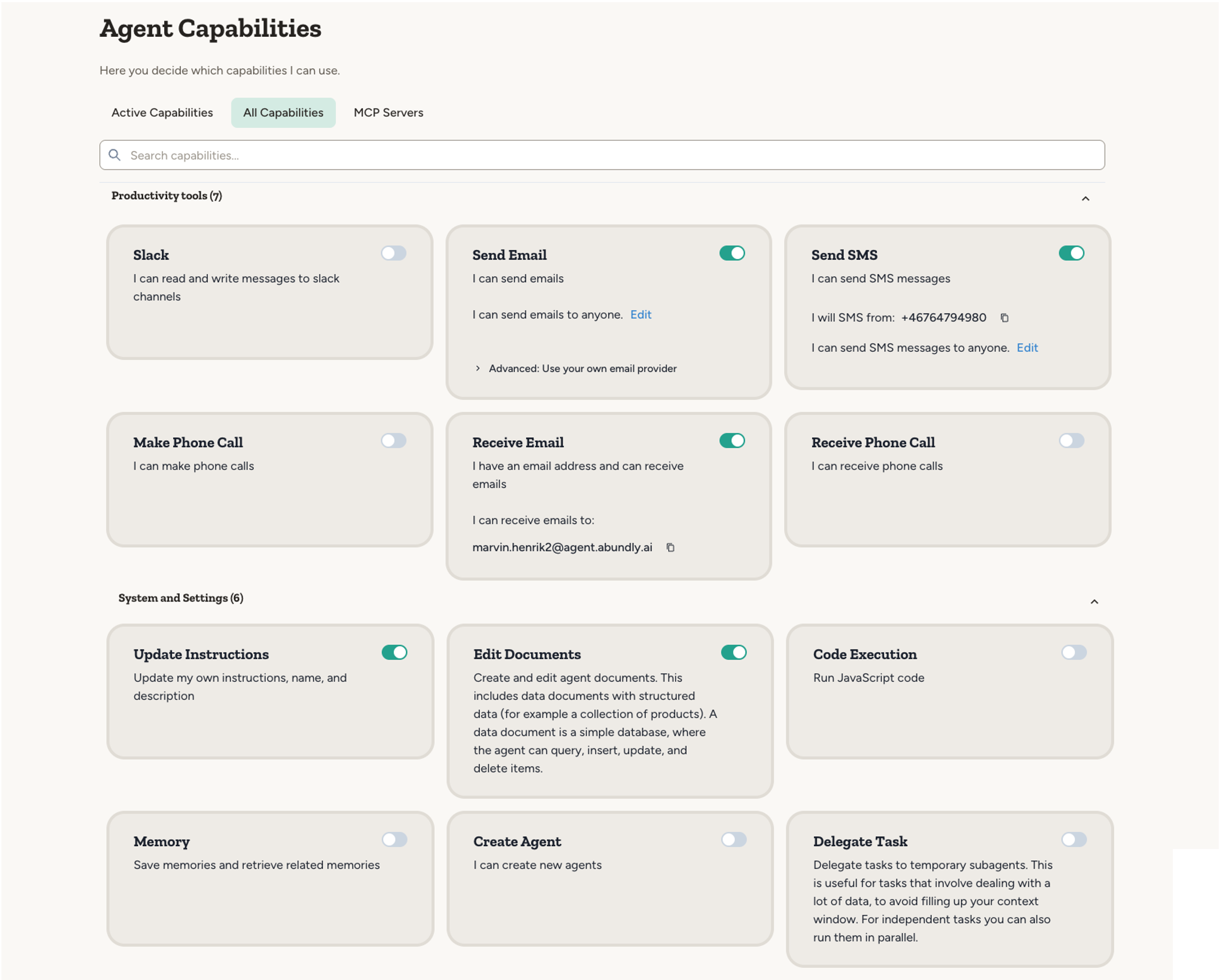Viewport: 1220px width, 980px height.
Task: Enable the Slack capability
Action: (x=395, y=253)
